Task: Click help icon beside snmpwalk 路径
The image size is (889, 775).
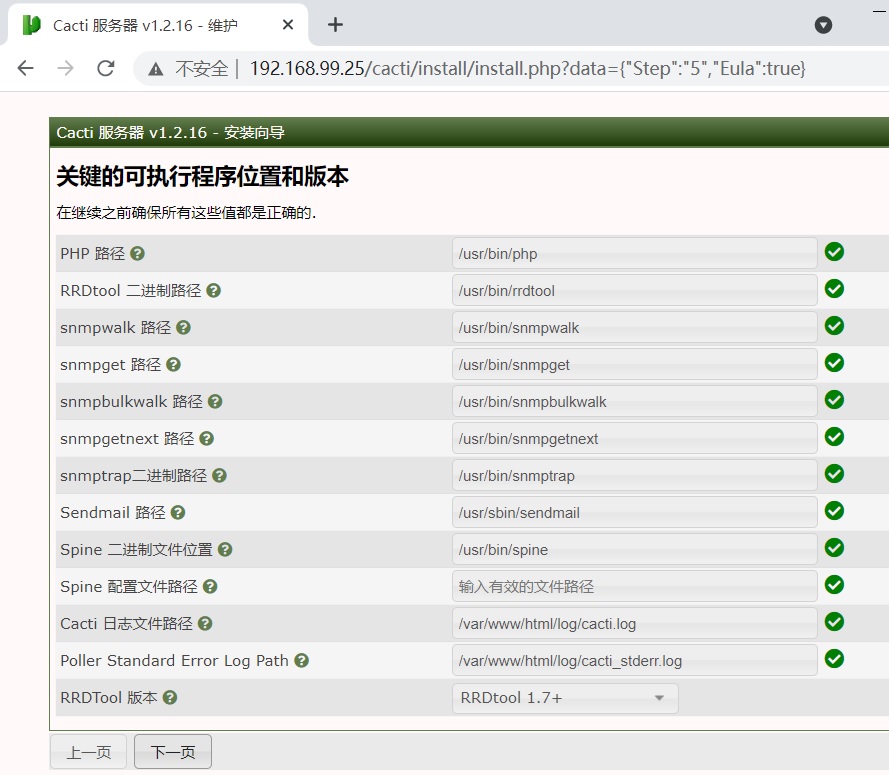Action: tap(183, 328)
